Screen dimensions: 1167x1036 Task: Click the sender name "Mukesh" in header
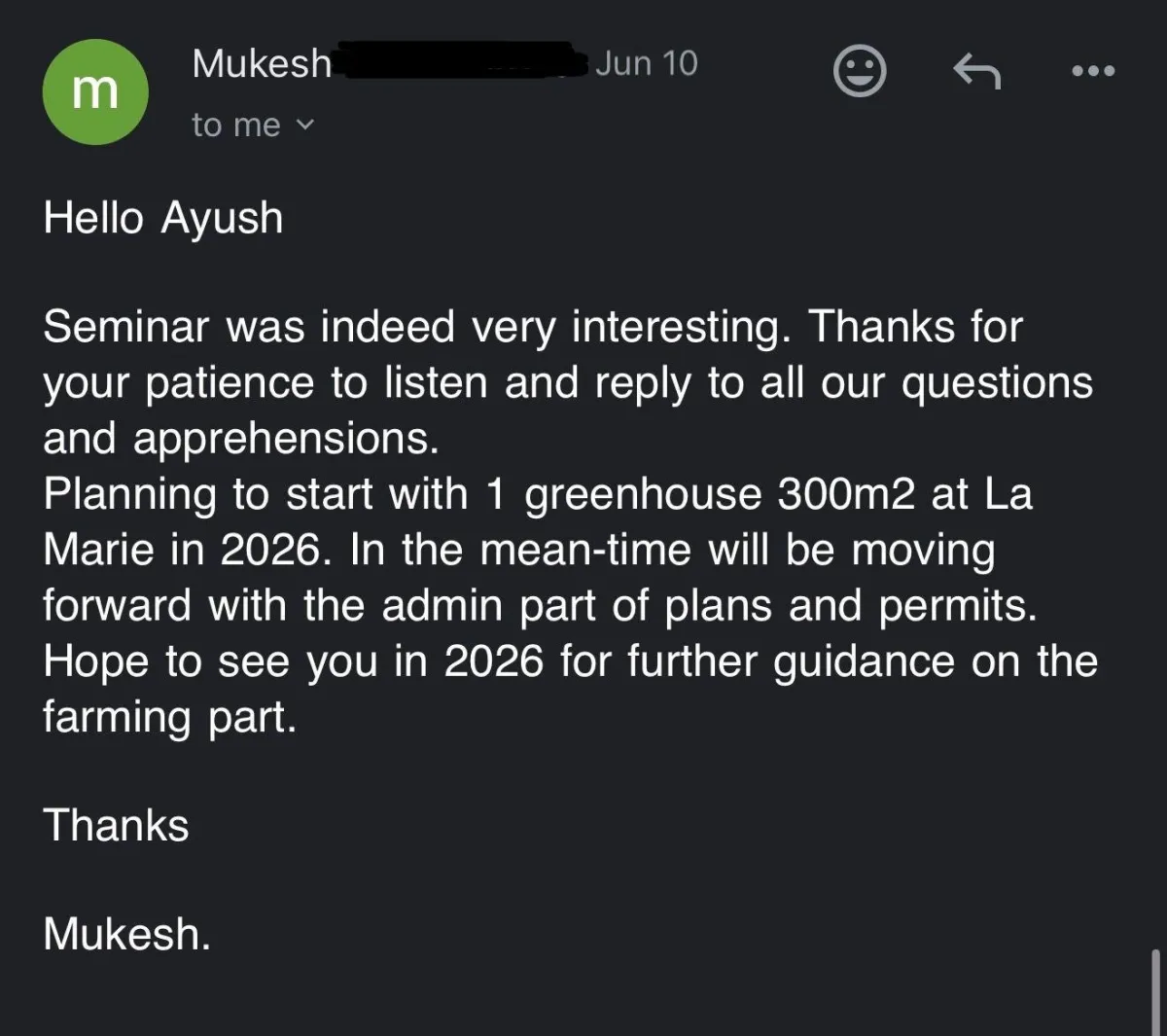point(262,64)
